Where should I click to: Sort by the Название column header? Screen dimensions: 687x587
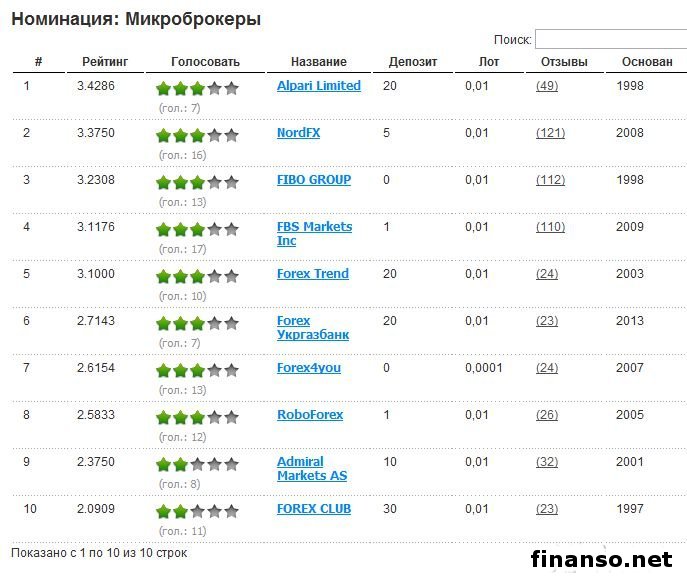[x=319, y=62]
